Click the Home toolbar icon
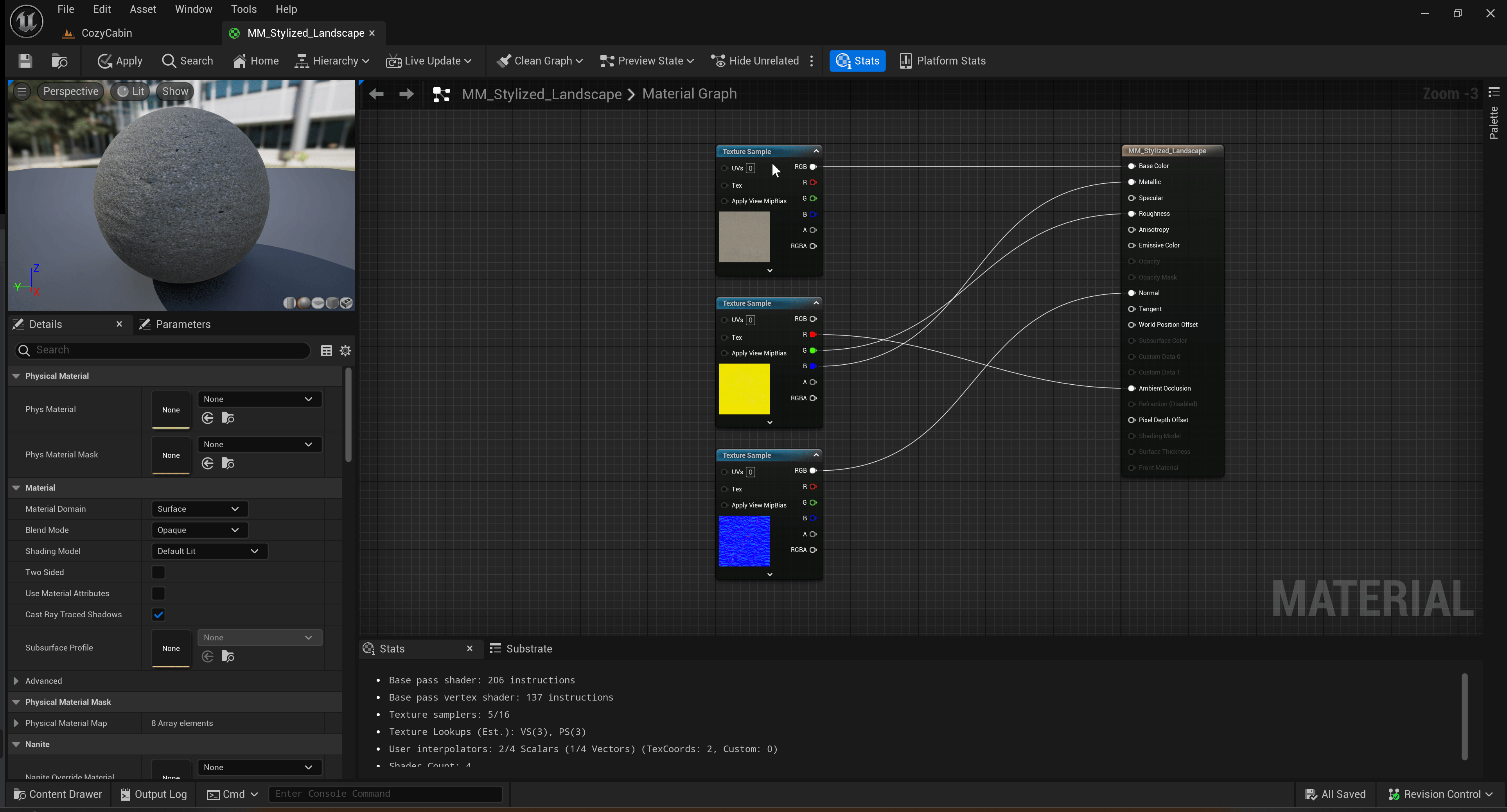This screenshot has width=1507, height=812. [x=255, y=60]
